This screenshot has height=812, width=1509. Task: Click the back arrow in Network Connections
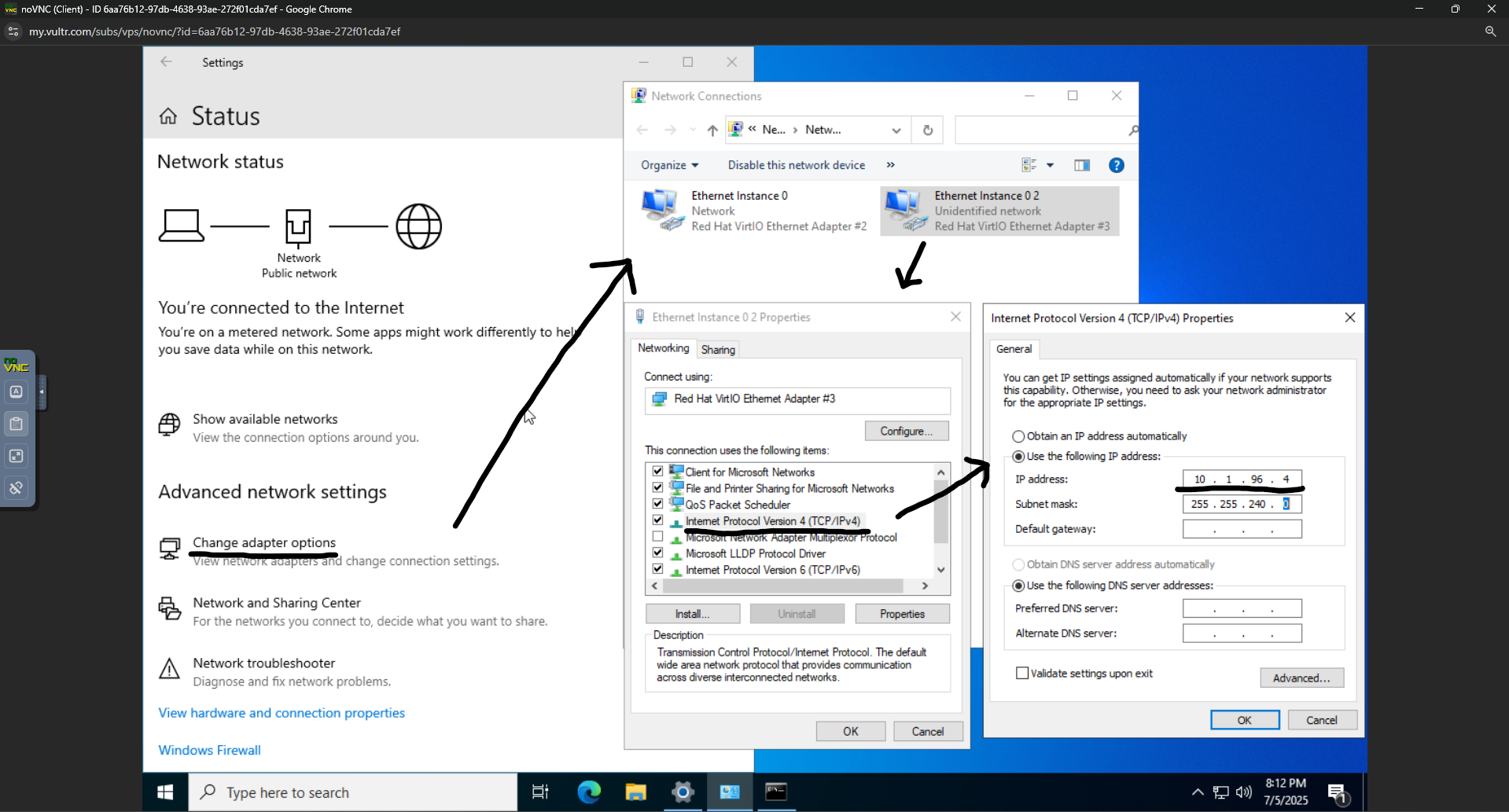click(642, 130)
